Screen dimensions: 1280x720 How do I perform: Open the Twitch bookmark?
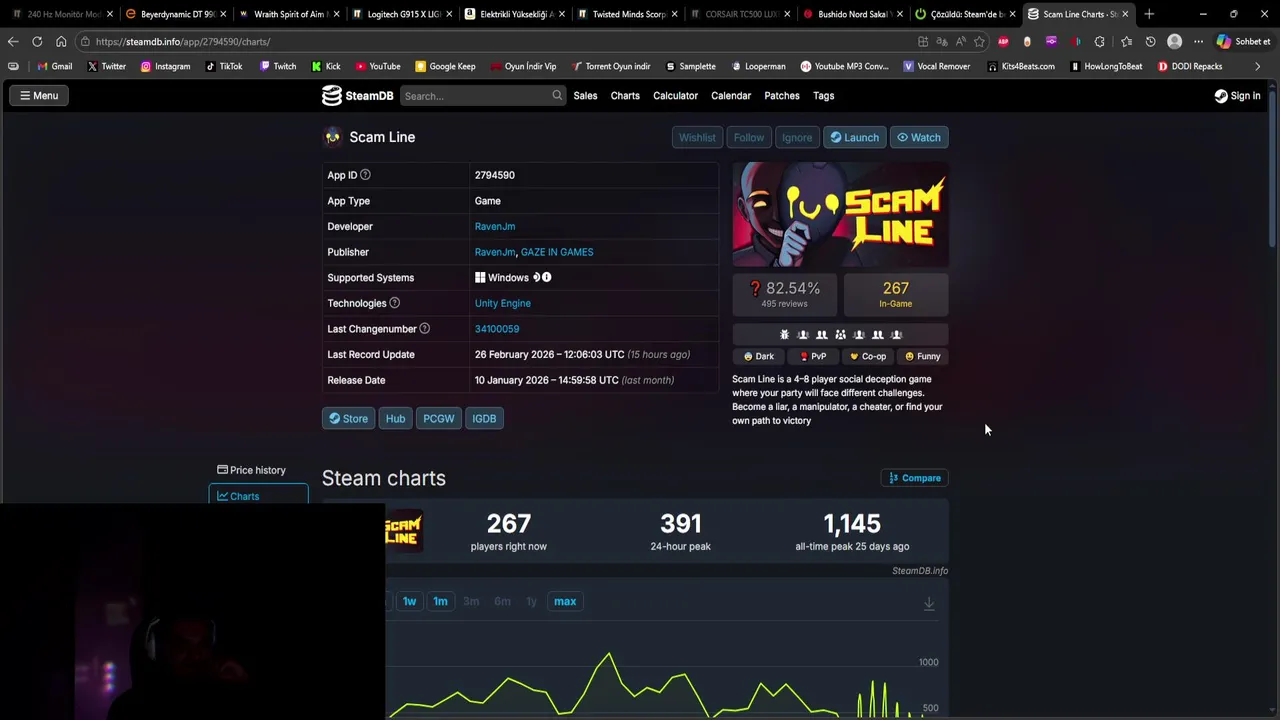click(x=277, y=66)
